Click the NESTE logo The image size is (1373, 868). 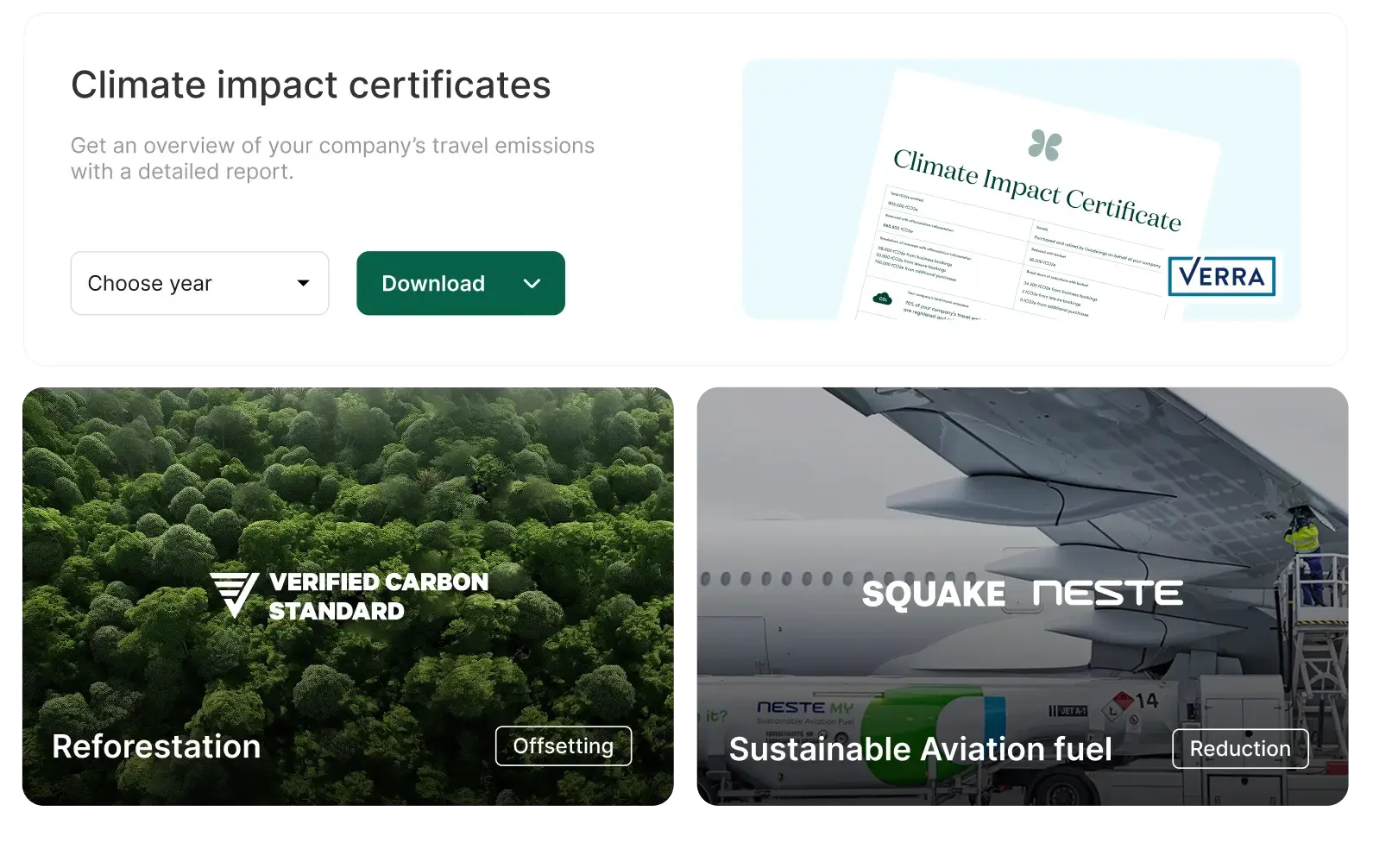coord(1108,593)
